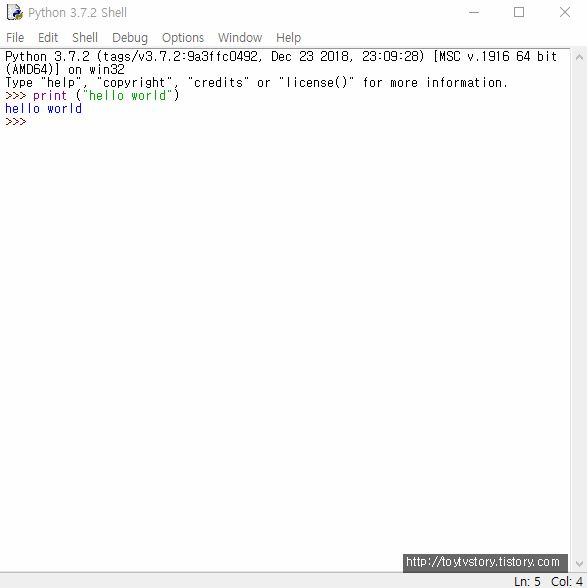
Task: Click the (AMD64)] on win32 line
Action: [x=65, y=70]
